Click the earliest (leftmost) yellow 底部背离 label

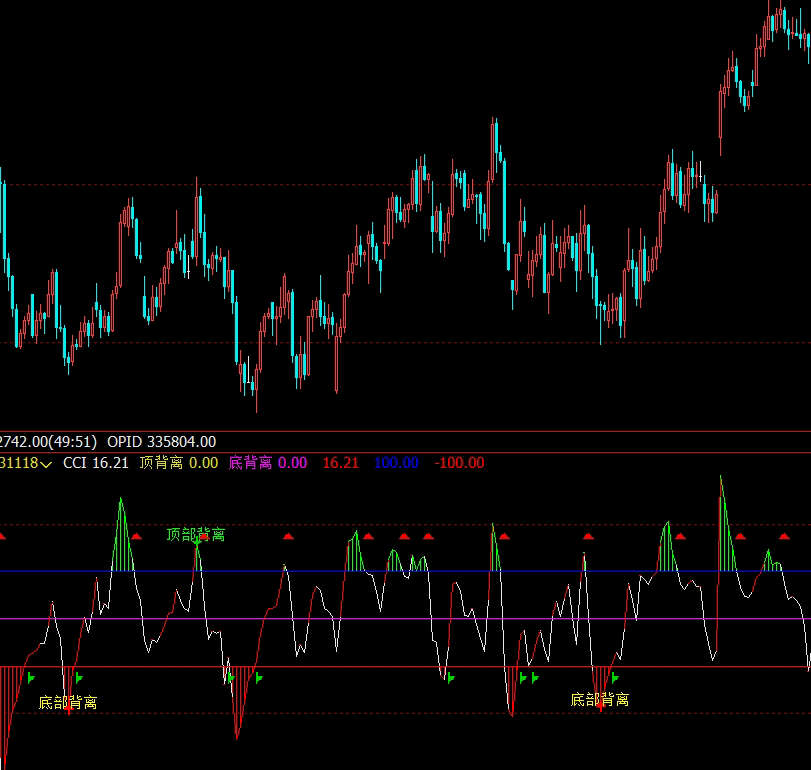coord(68,702)
